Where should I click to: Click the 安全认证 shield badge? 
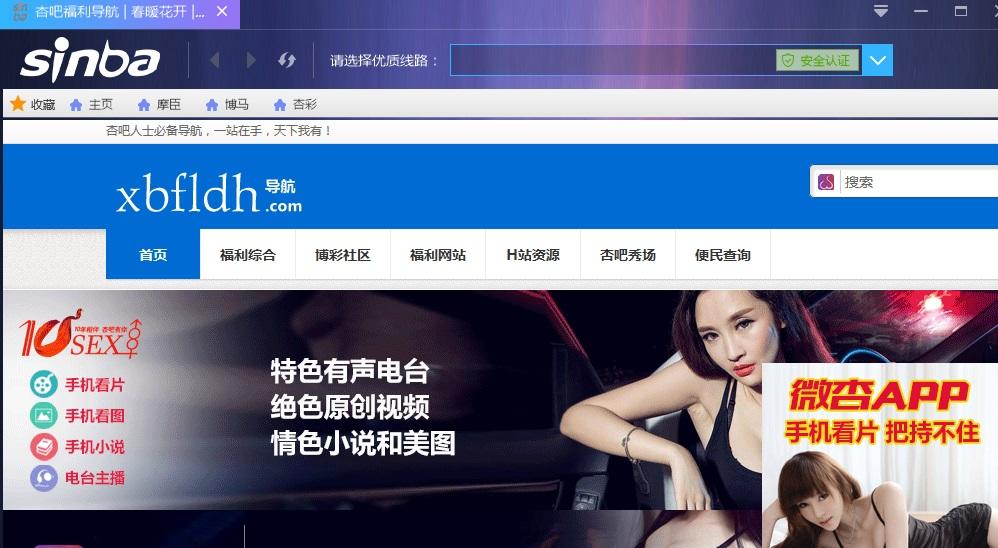click(x=817, y=60)
